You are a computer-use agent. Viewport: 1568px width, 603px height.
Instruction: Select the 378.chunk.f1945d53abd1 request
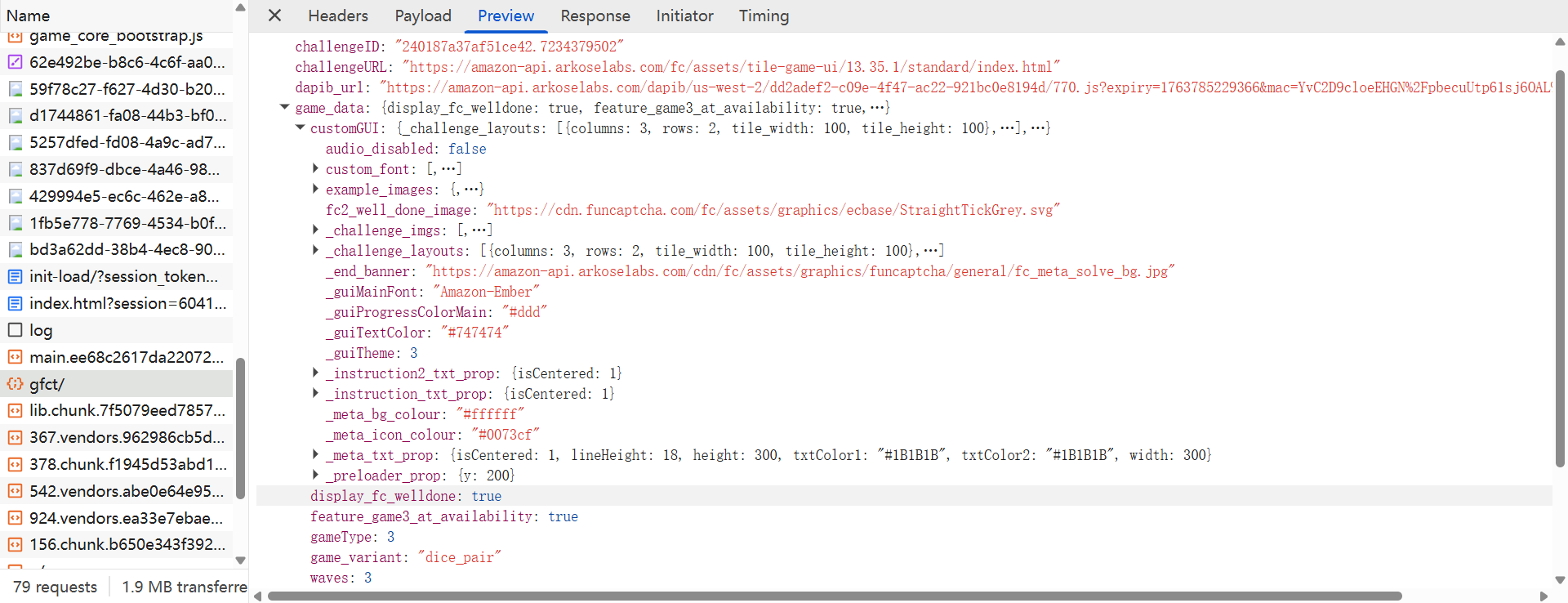127,464
